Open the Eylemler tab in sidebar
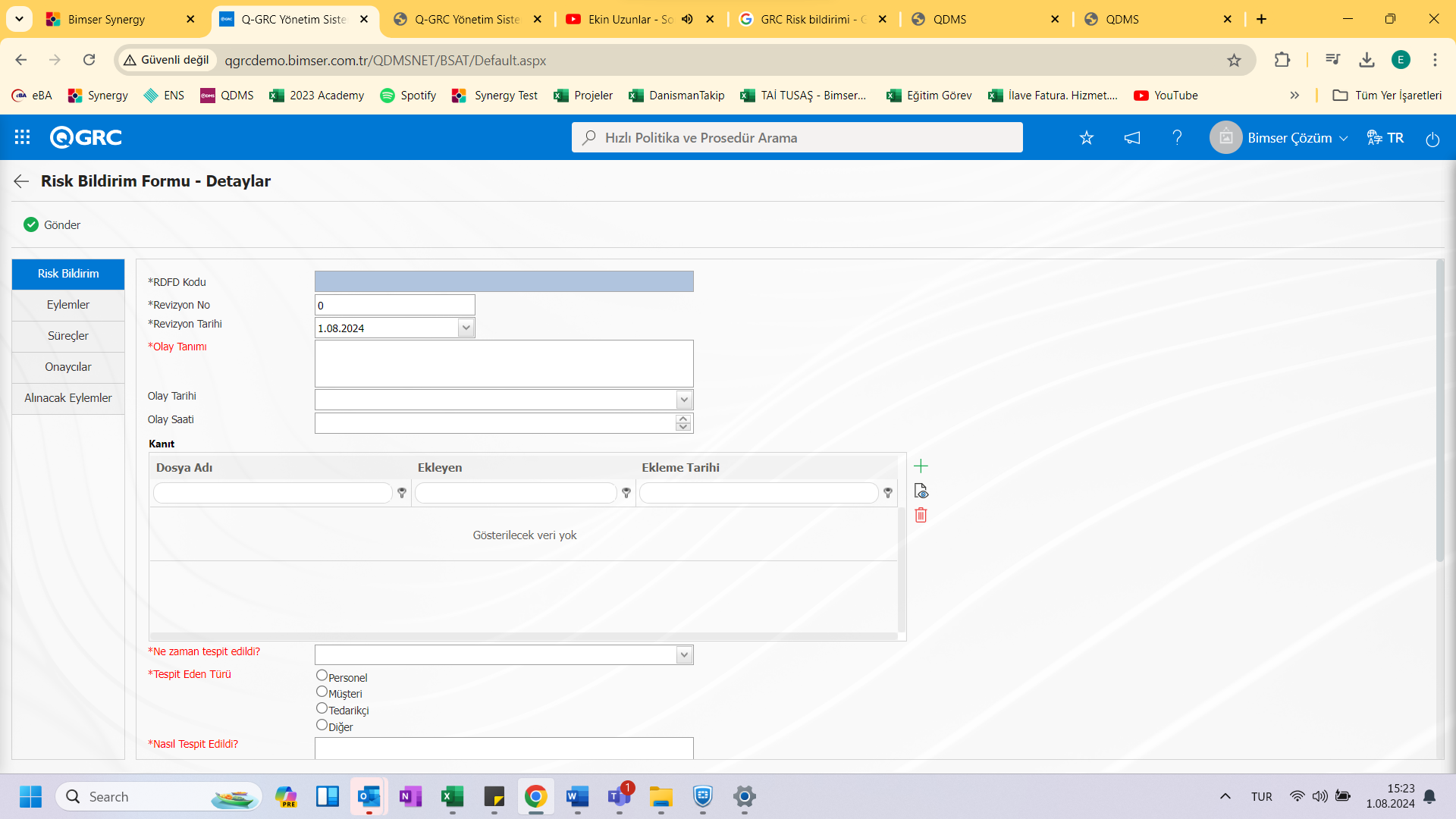The height and width of the screenshot is (819, 1456). (x=68, y=304)
